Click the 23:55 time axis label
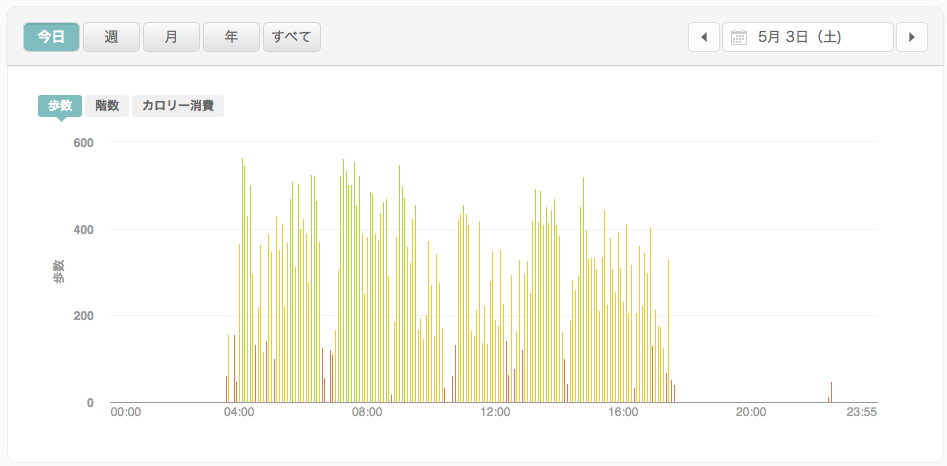Image resolution: width=947 pixels, height=466 pixels. tap(862, 412)
